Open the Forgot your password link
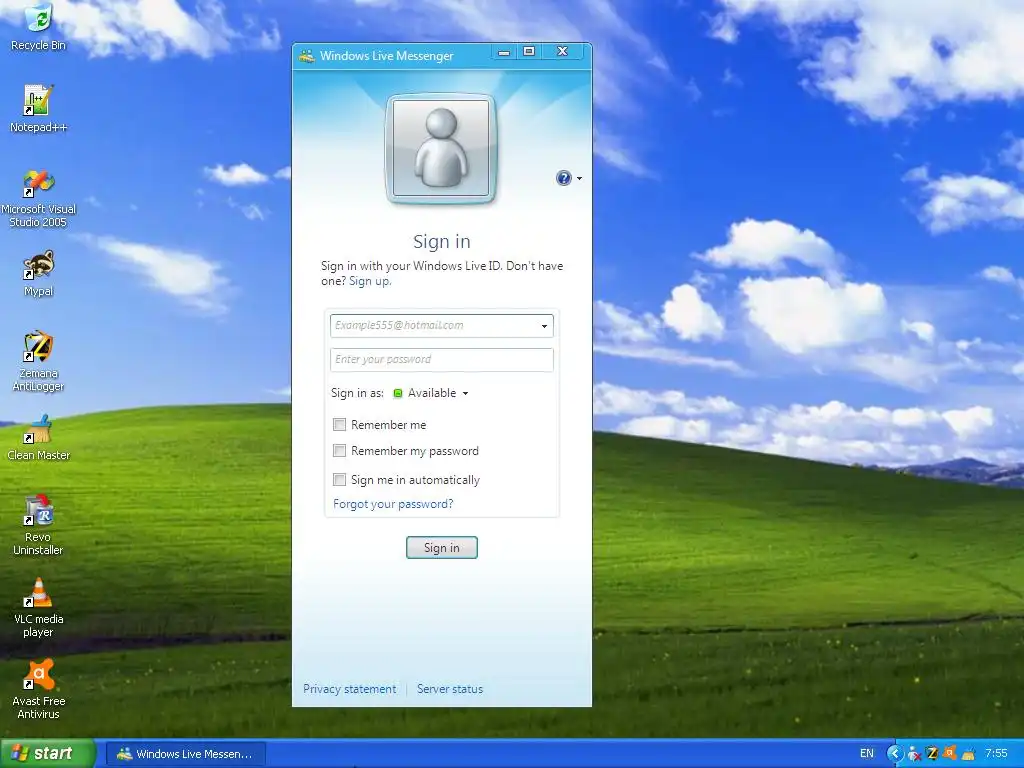The image size is (1024, 768). pos(393,504)
